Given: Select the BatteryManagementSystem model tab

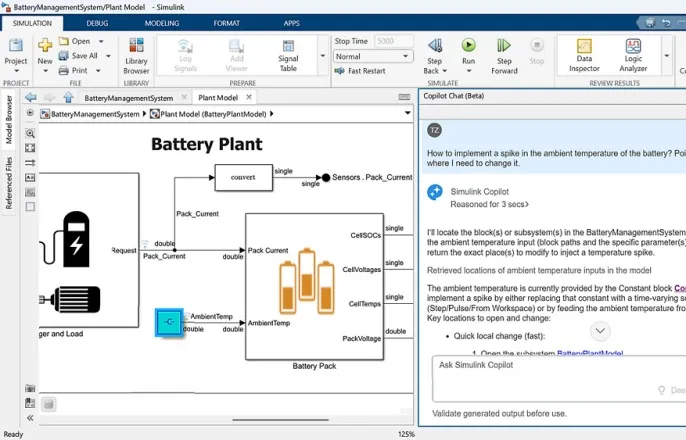Looking at the screenshot, I should click(x=129, y=98).
